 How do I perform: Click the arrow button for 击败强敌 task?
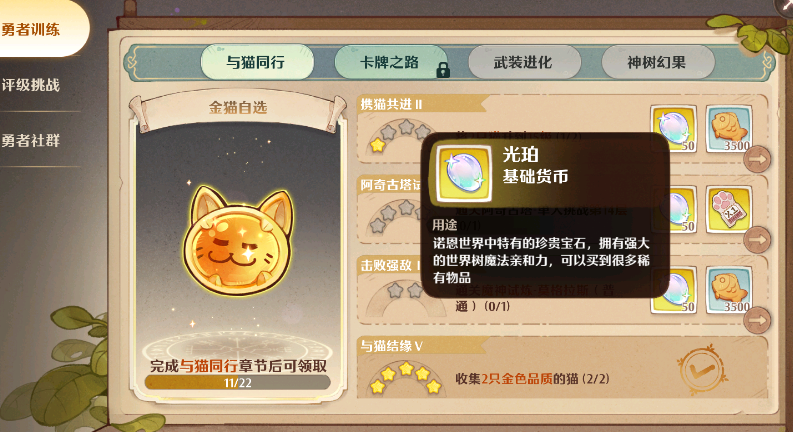(757, 320)
